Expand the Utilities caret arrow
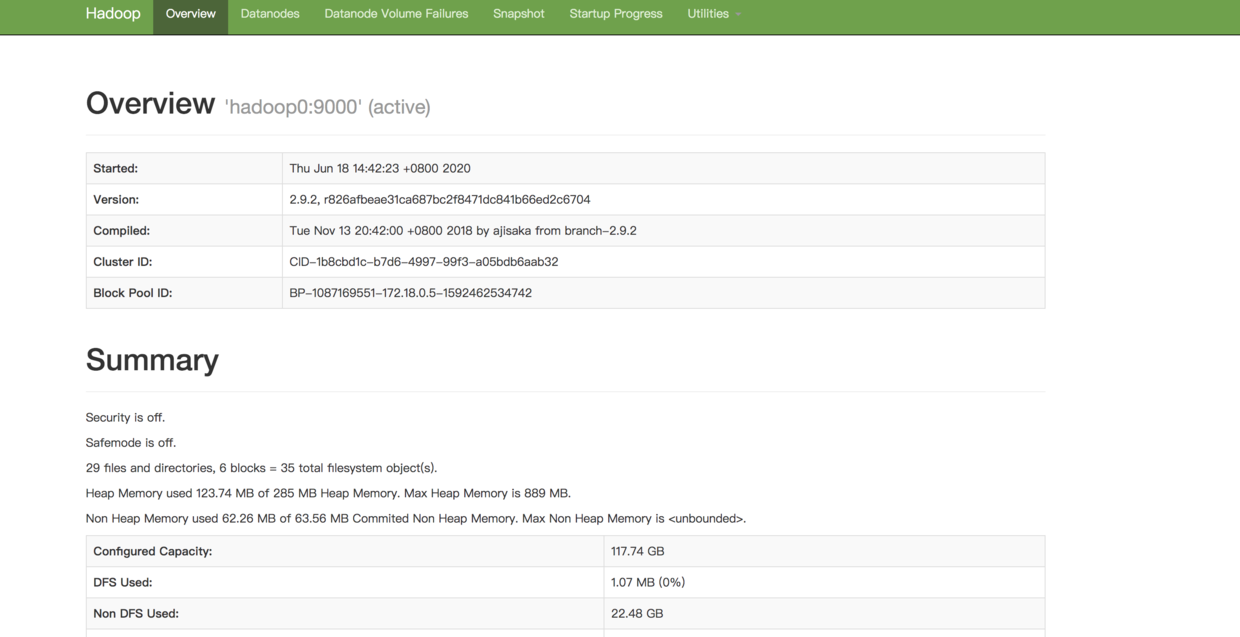The image size is (1240, 637). (736, 14)
